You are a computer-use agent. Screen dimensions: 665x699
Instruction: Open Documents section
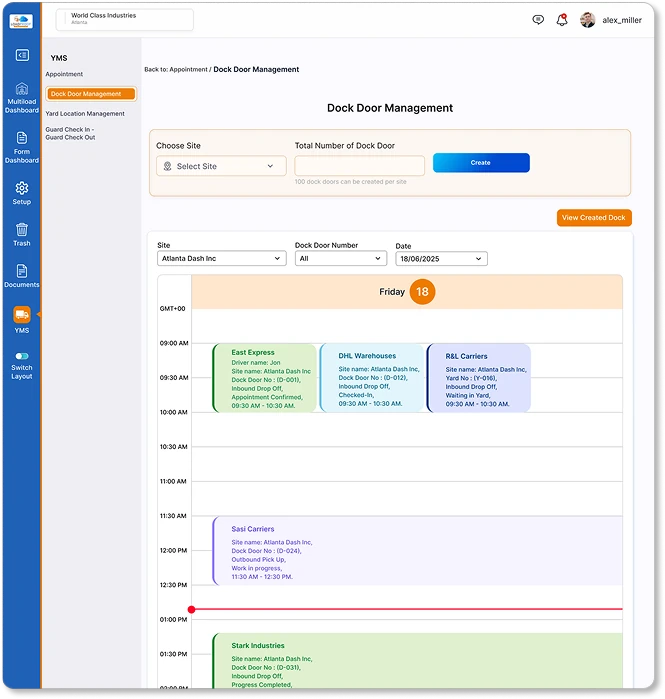coord(22,275)
